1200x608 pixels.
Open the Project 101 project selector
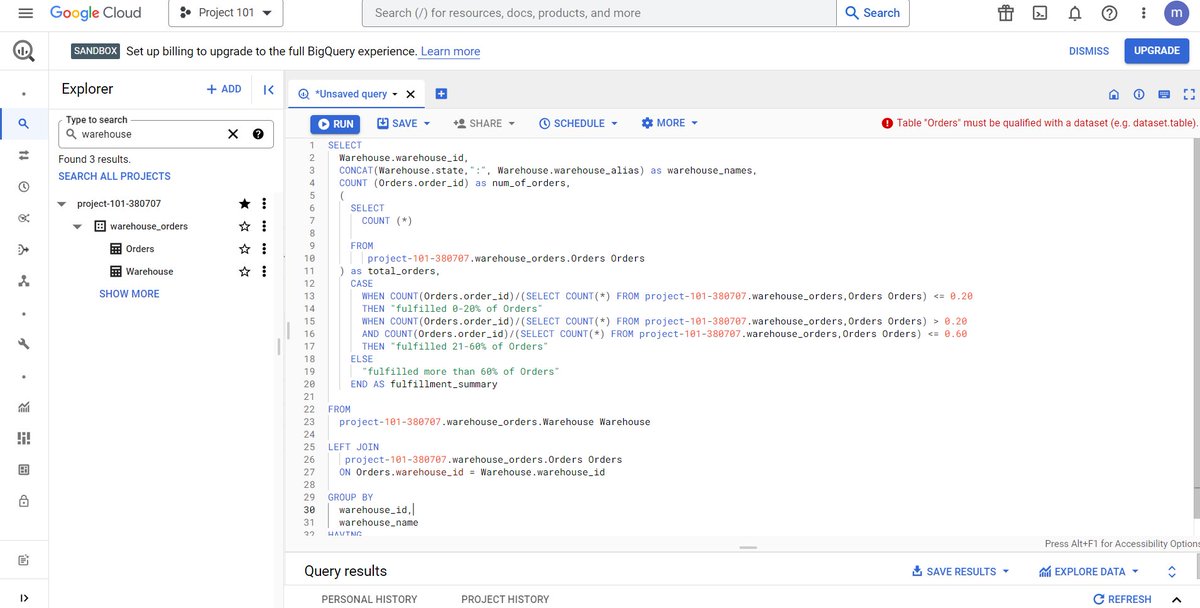point(226,13)
